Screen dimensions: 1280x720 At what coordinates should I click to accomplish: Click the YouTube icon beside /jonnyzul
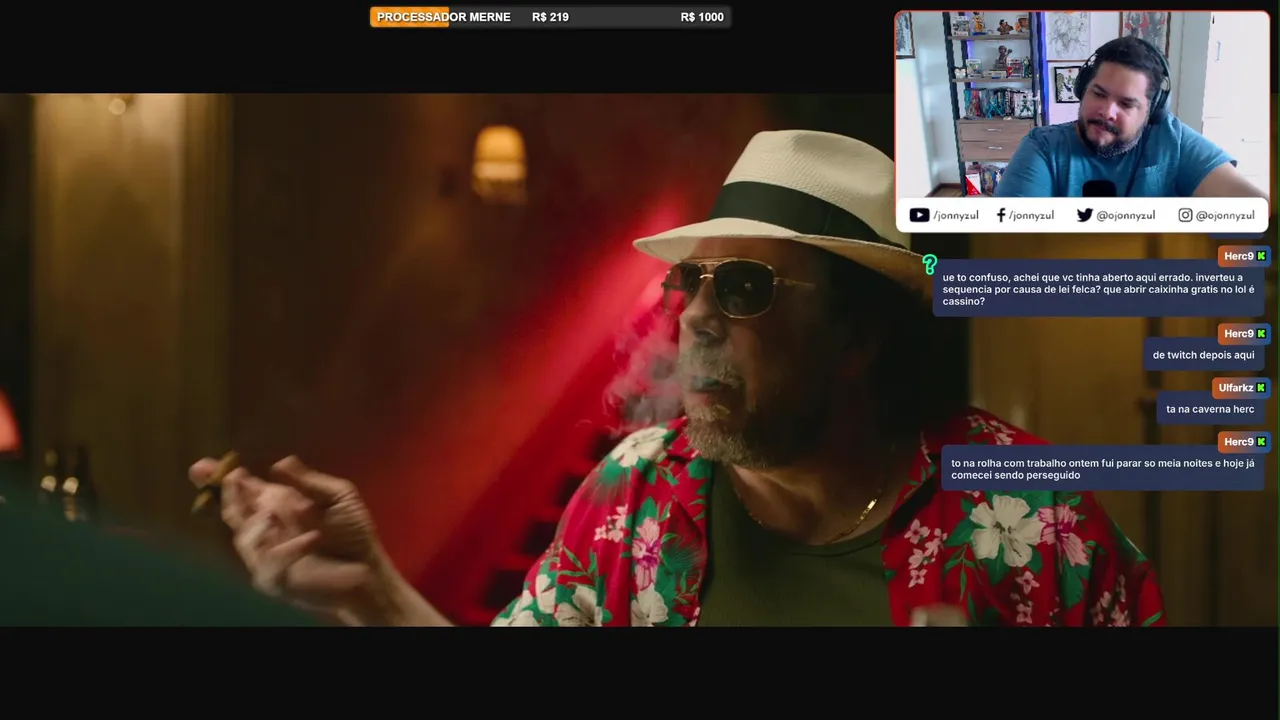919,215
